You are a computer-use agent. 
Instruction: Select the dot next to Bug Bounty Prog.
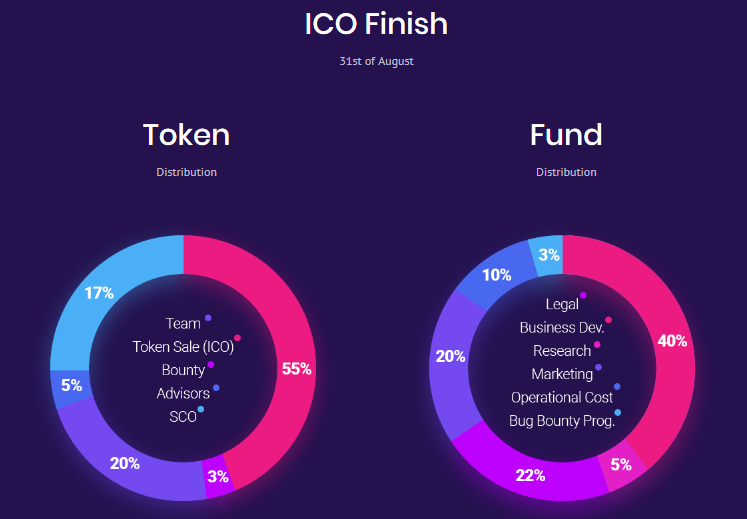tap(617, 412)
